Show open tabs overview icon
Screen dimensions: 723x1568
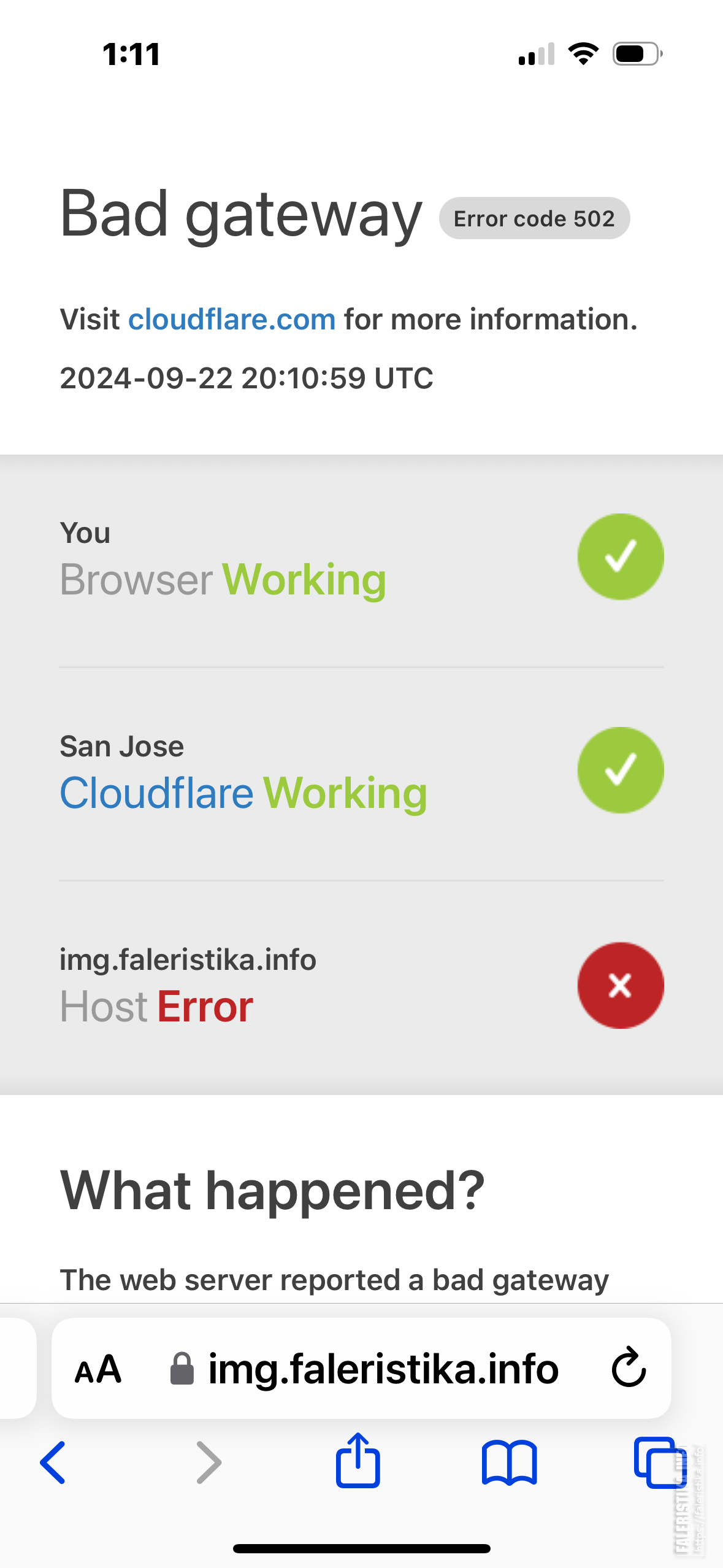point(659,1462)
